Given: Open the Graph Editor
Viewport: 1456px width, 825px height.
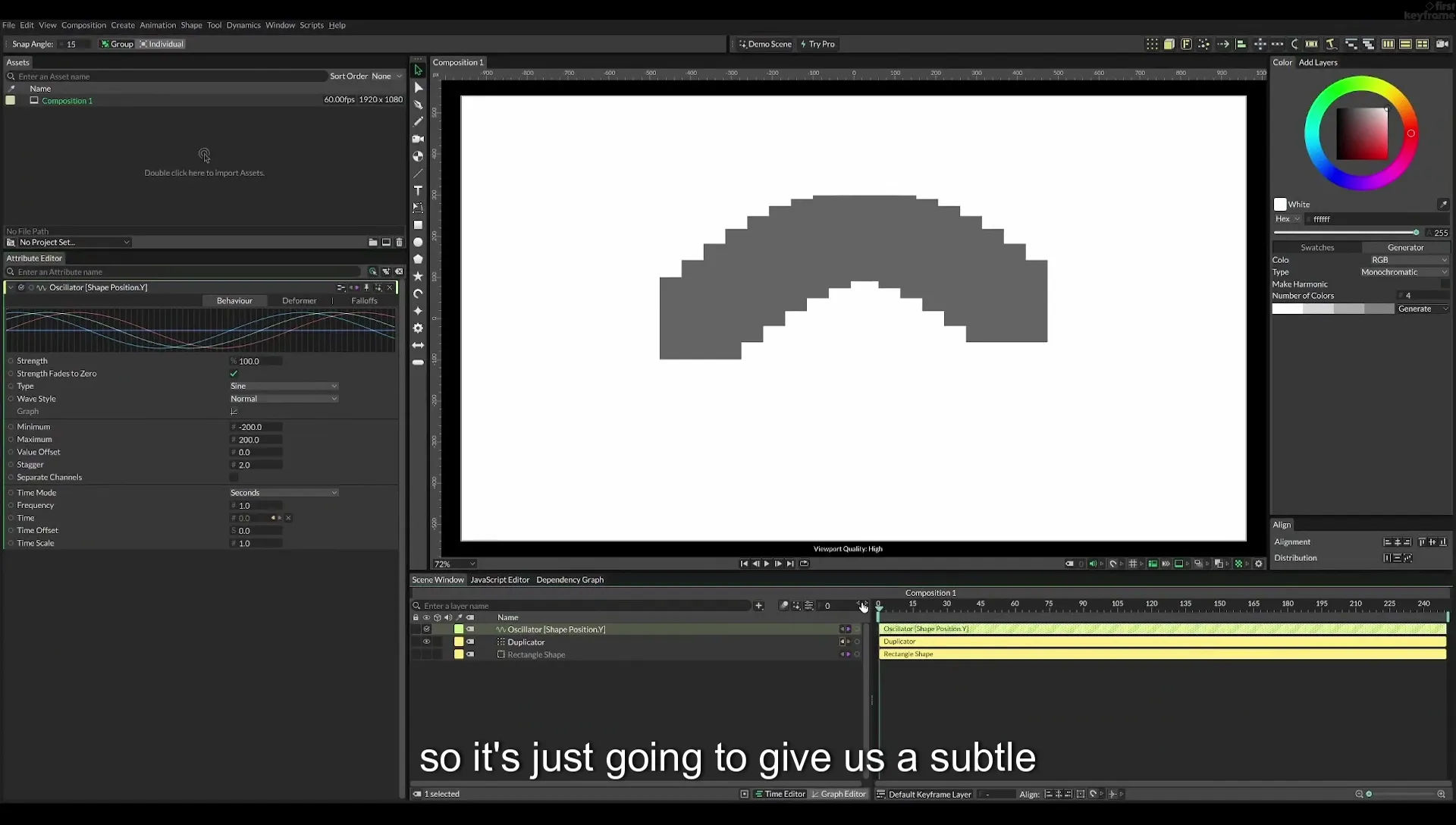Looking at the screenshot, I should (839, 795).
